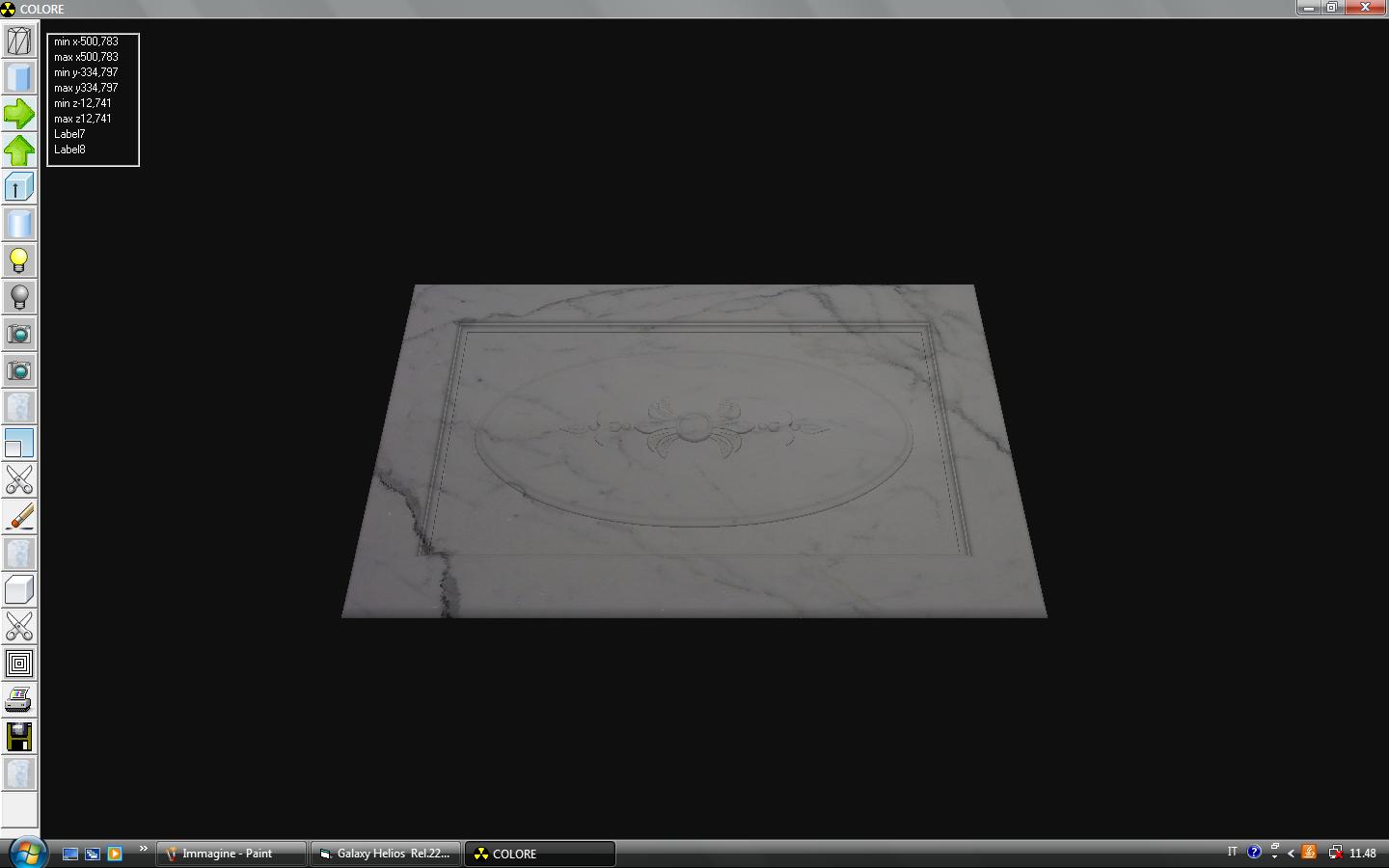Turn on the yellow light bulb
The height and width of the screenshot is (868, 1389).
click(19, 260)
